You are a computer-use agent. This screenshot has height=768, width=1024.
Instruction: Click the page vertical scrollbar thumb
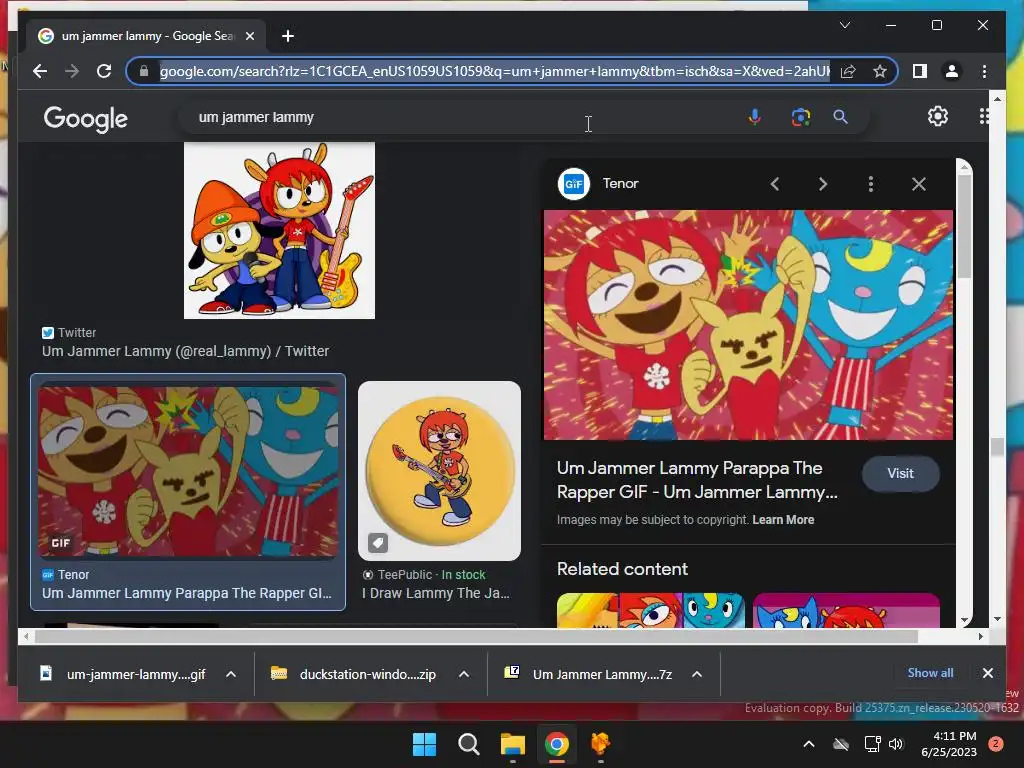997,447
